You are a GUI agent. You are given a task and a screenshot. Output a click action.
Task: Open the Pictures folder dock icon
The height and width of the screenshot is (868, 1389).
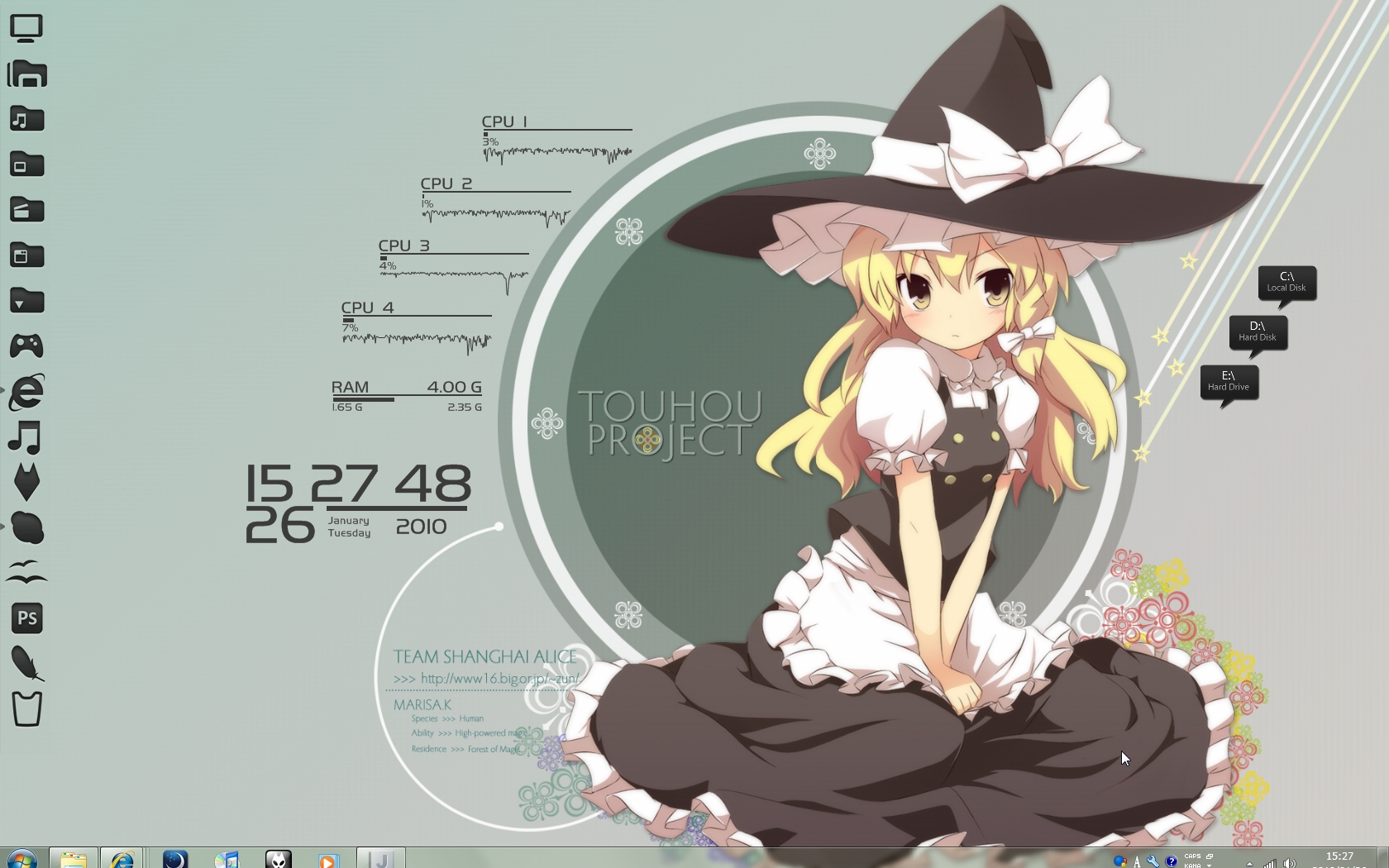click(27, 165)
